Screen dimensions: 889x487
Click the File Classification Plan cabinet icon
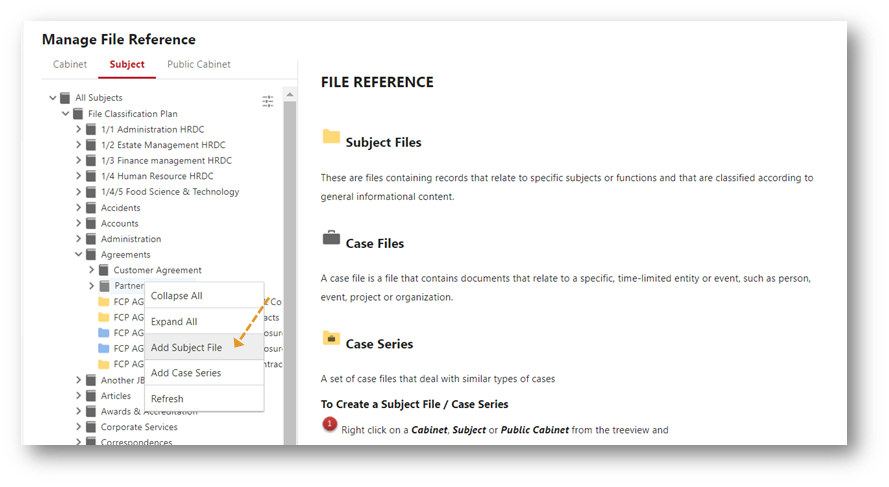pos(78,114)
